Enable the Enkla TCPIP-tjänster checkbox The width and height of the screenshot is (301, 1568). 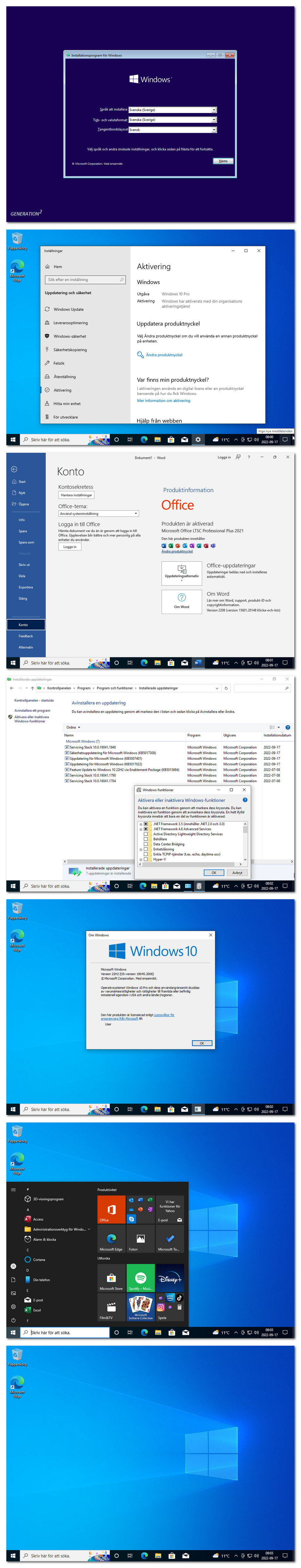click(x=146, y=854)
